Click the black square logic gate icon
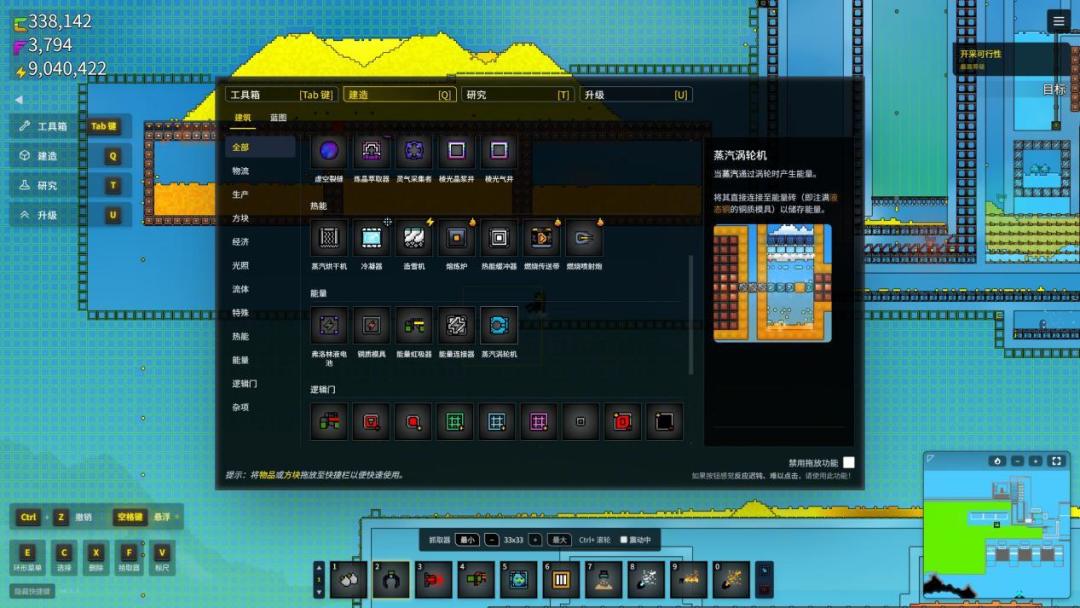The image size is (1080, 608). pyautogui.click(x=665, y=421)
